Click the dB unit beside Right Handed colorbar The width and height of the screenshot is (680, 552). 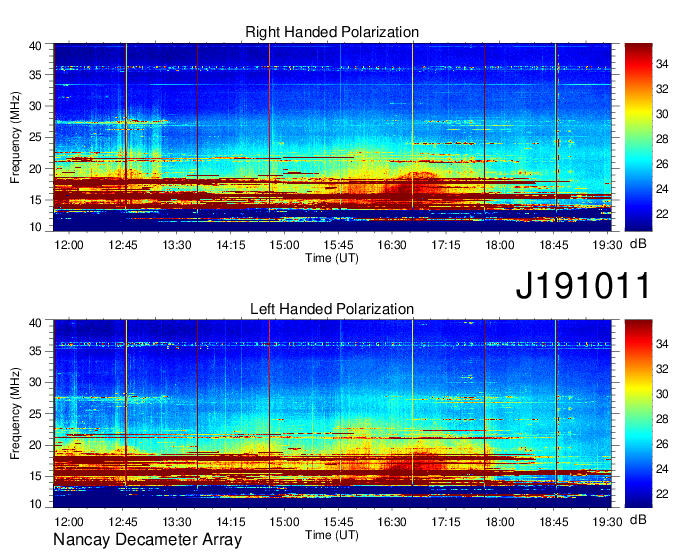click(638, 244)
